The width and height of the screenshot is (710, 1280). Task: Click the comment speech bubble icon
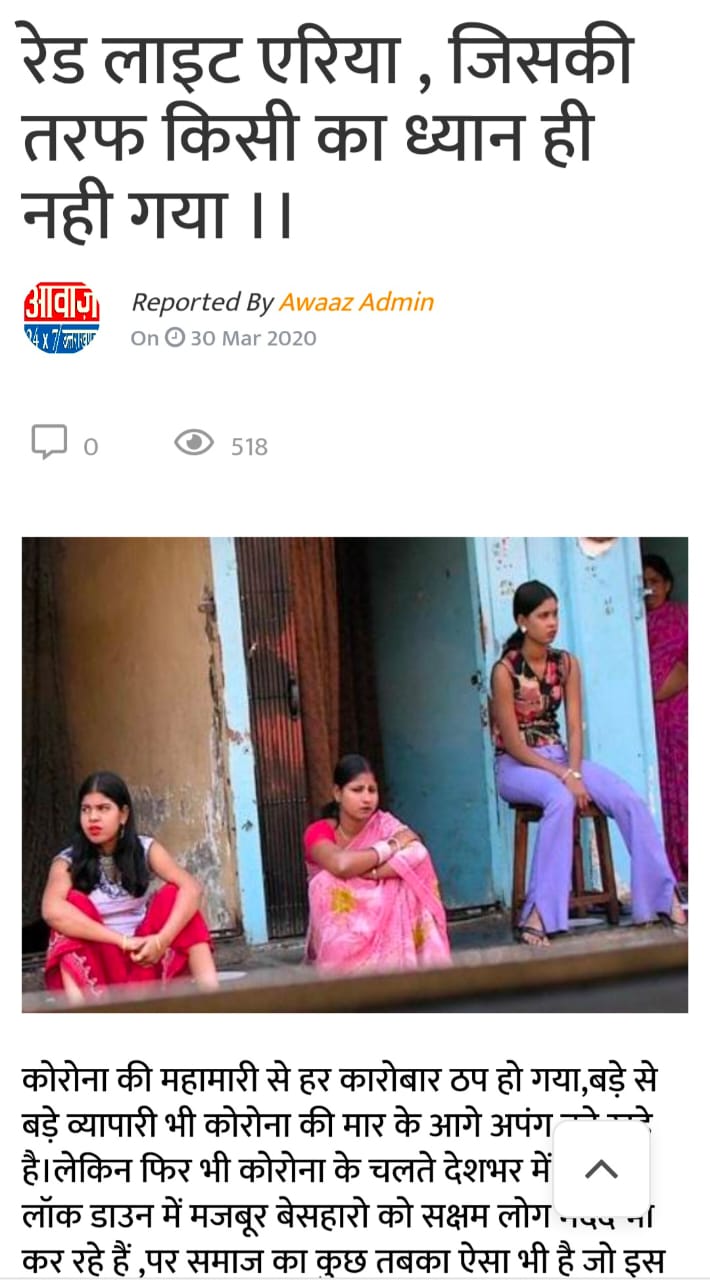coord(49,442)
